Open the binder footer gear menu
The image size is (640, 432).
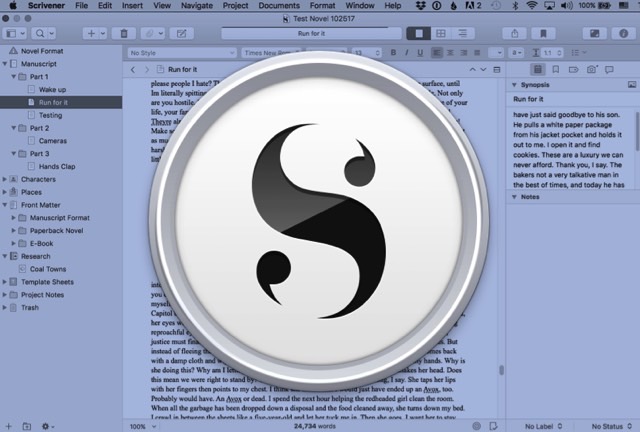click(48, 426)
